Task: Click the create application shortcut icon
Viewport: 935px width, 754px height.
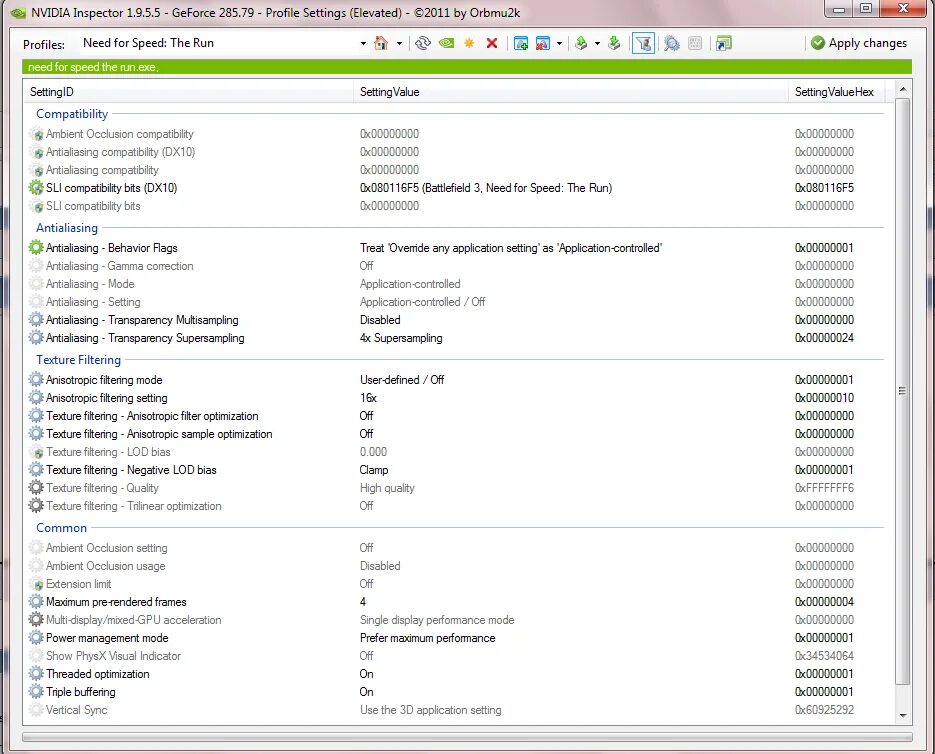Action: pos(723,43)
